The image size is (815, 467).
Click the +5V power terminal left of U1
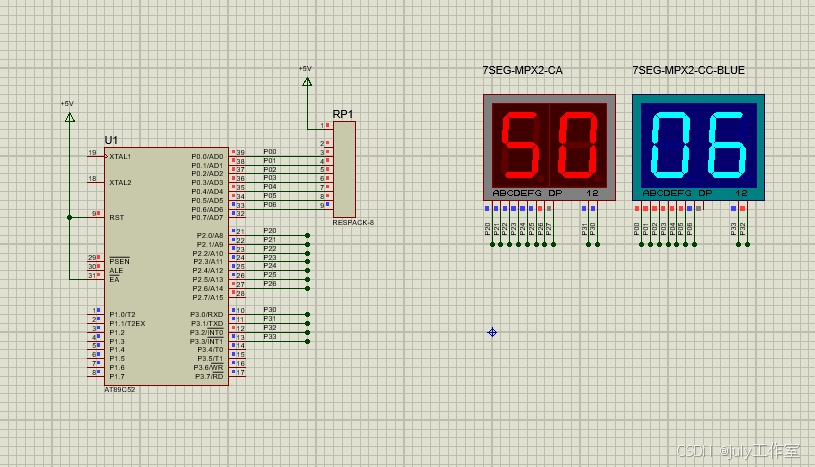point(70,117)
